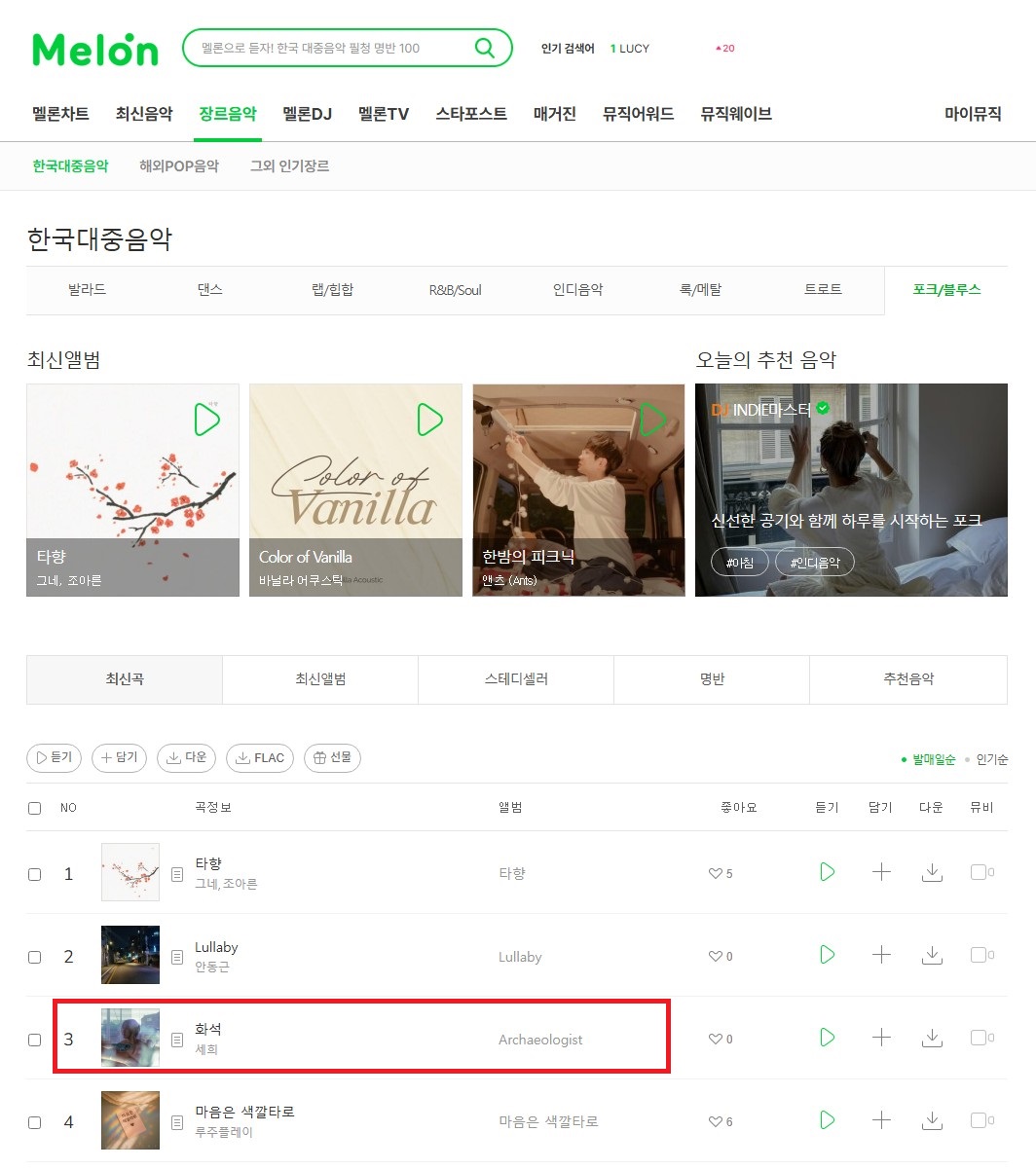Open the 스테디셀러 tab
Viewport: 1036px width, 1169px height.
tap(516, 679)
